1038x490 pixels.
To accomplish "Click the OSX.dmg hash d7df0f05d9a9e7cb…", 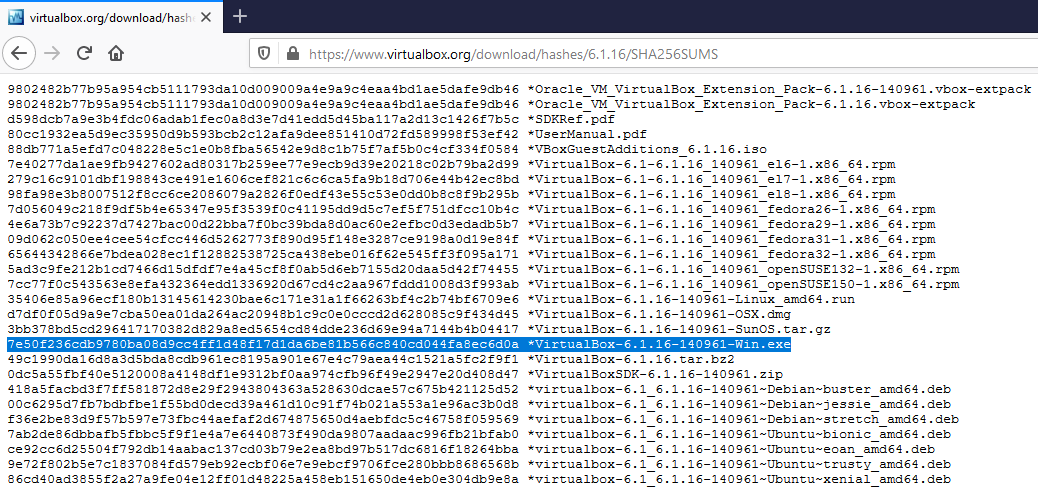I will [x=263, y=315].
